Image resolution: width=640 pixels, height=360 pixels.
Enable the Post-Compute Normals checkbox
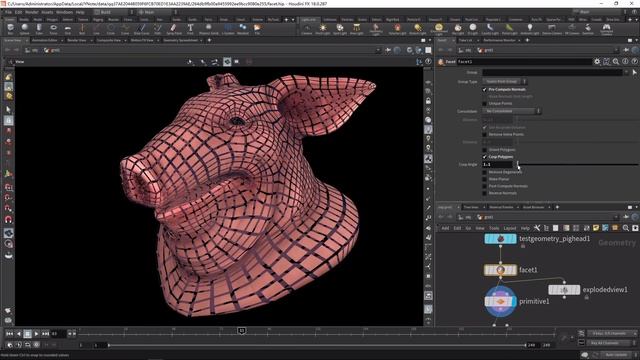pos(484,186)
